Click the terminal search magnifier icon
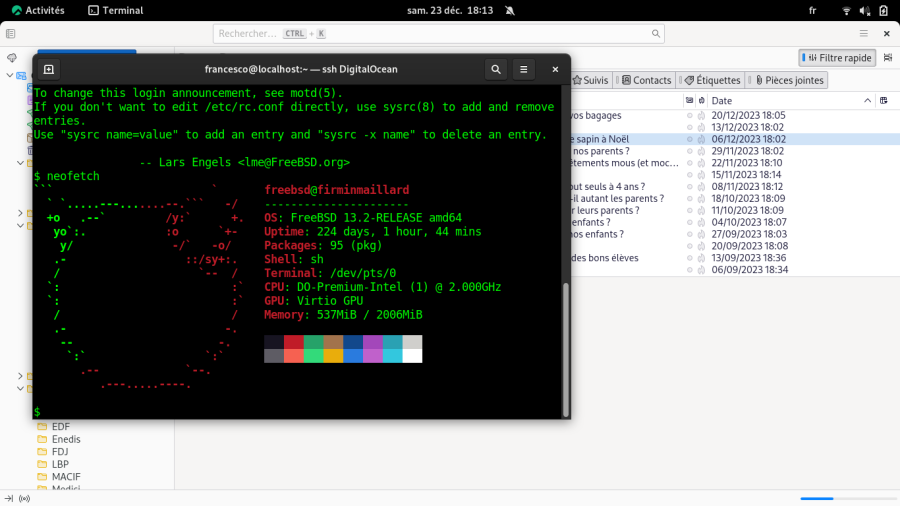Image resolution: width=900 pixels, height=506 pixels. tap(495, 70)
